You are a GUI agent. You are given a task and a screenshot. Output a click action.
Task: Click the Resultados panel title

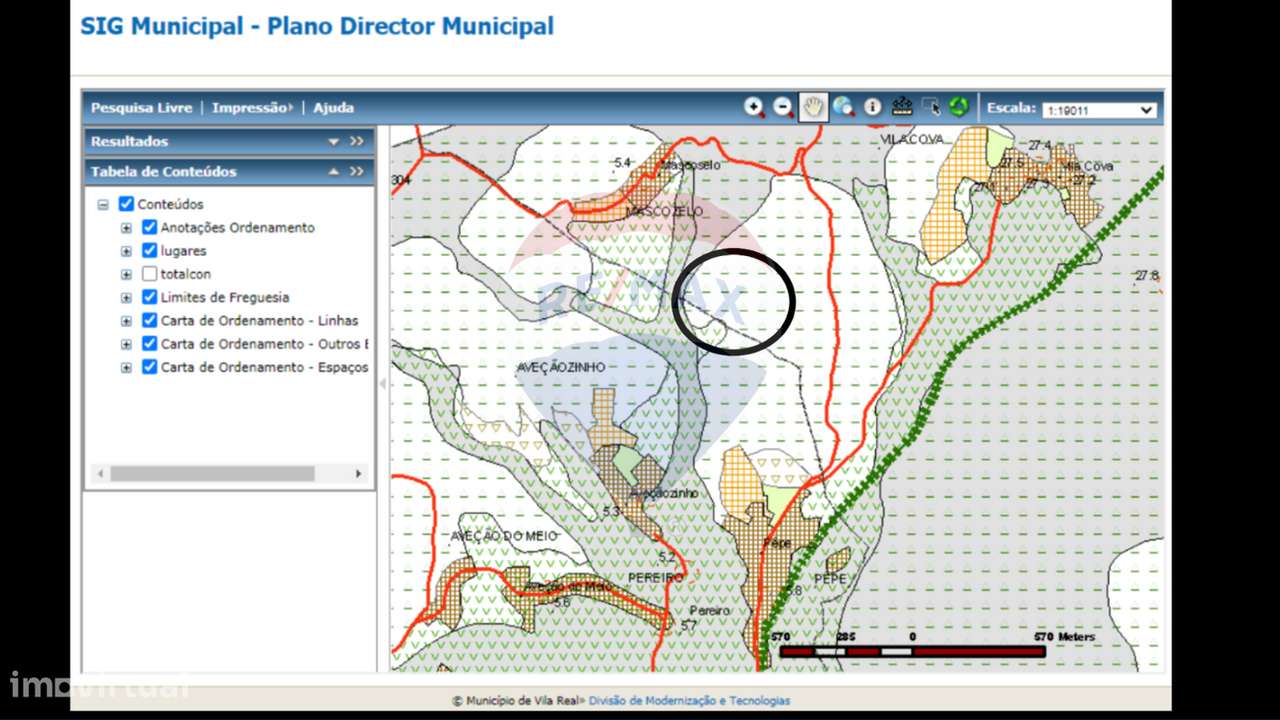point(130,142)
